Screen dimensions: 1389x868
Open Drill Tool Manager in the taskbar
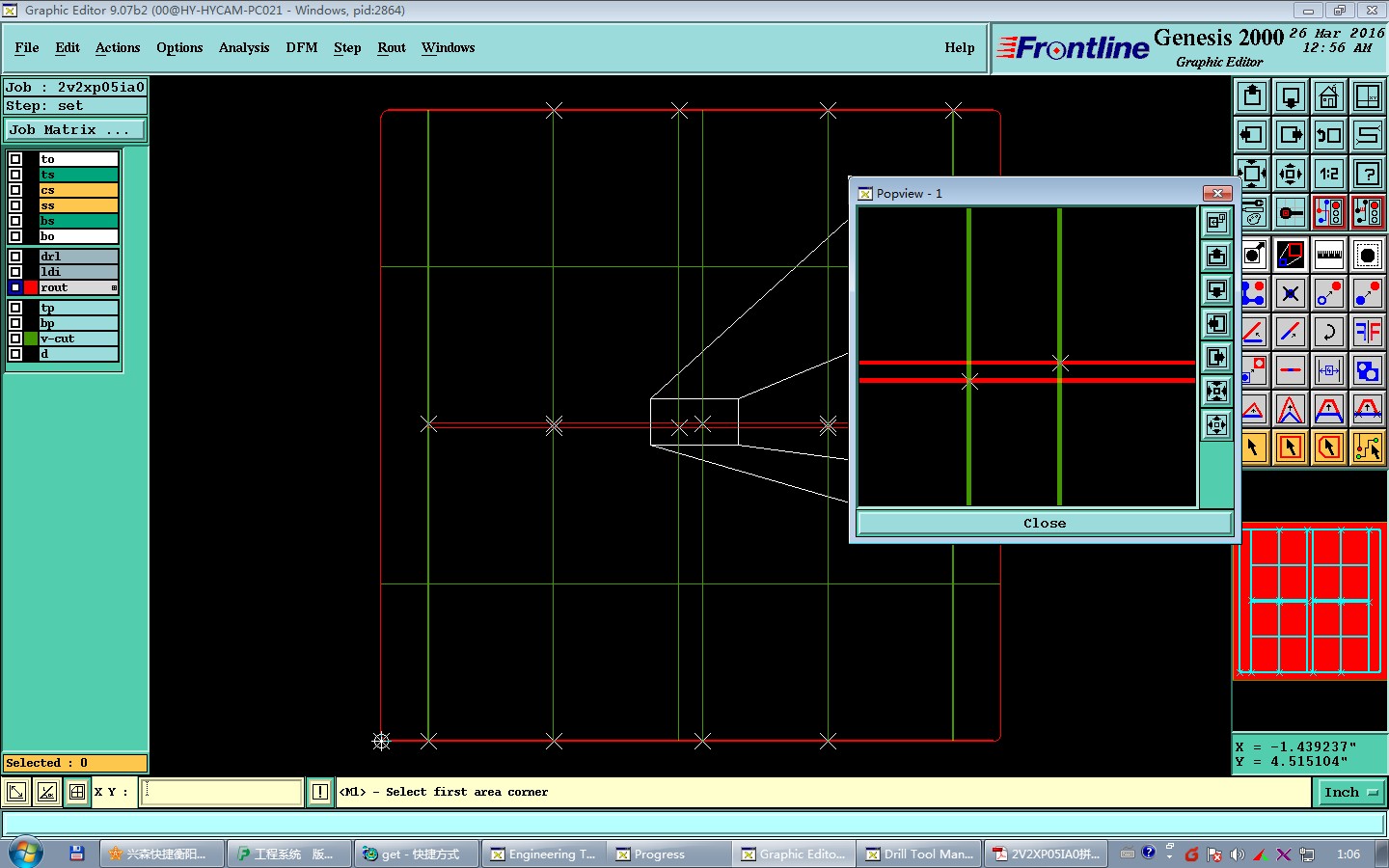pyautogui.click(x=920, y=854)
